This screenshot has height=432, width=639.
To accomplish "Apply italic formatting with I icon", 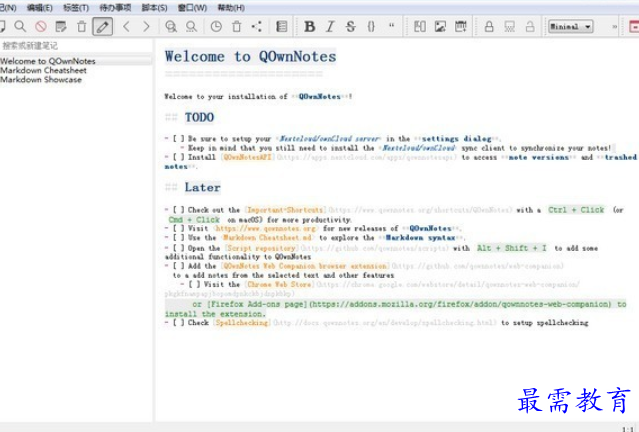I will click(330, 26).
